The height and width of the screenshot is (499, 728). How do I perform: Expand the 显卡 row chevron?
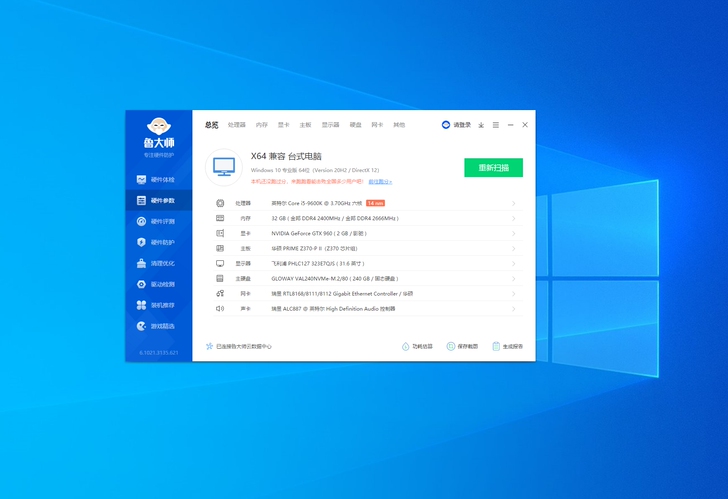tap(514, 233)
